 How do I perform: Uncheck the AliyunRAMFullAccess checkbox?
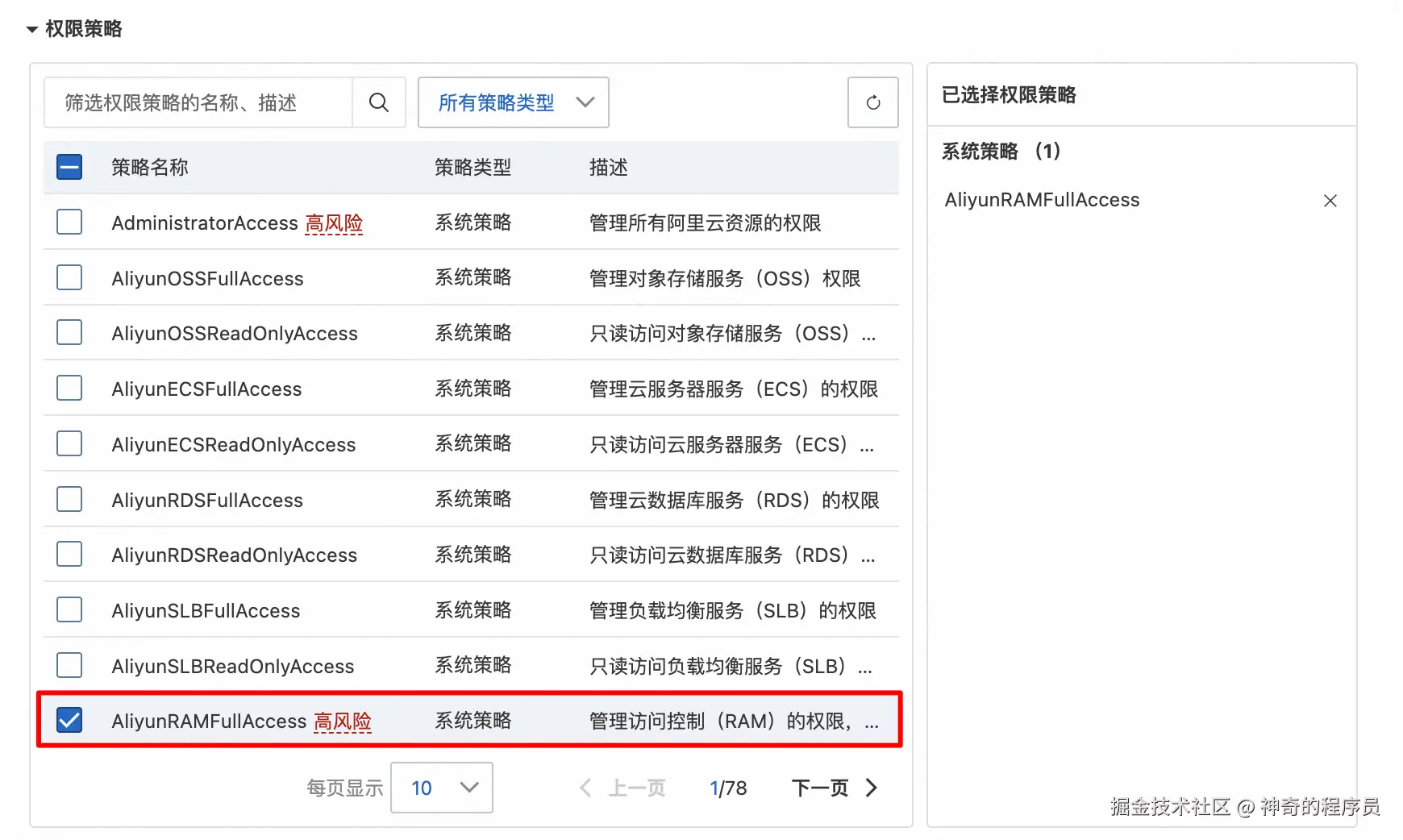69,720
